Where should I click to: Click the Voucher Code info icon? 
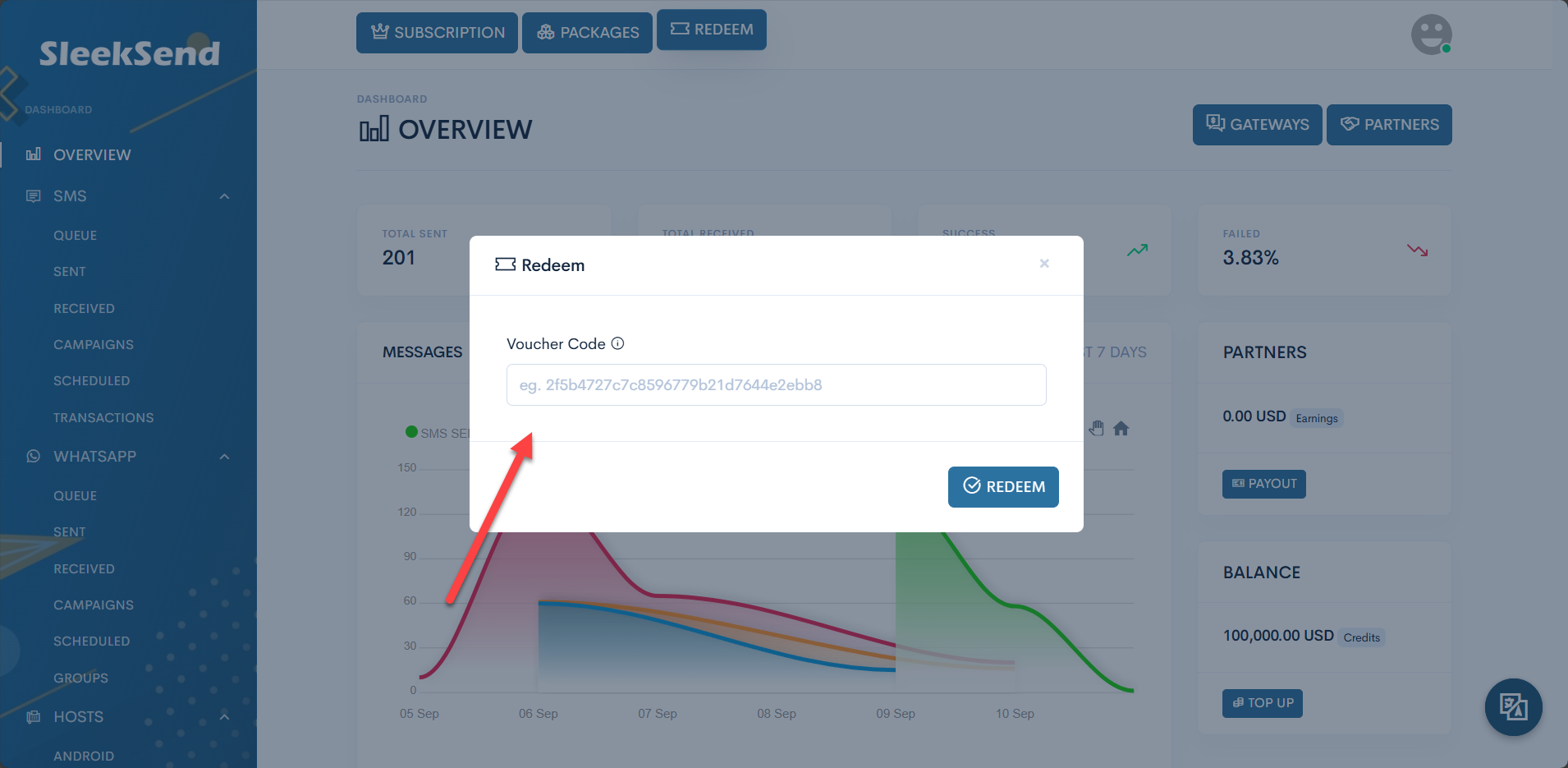(x=618, y=343)
